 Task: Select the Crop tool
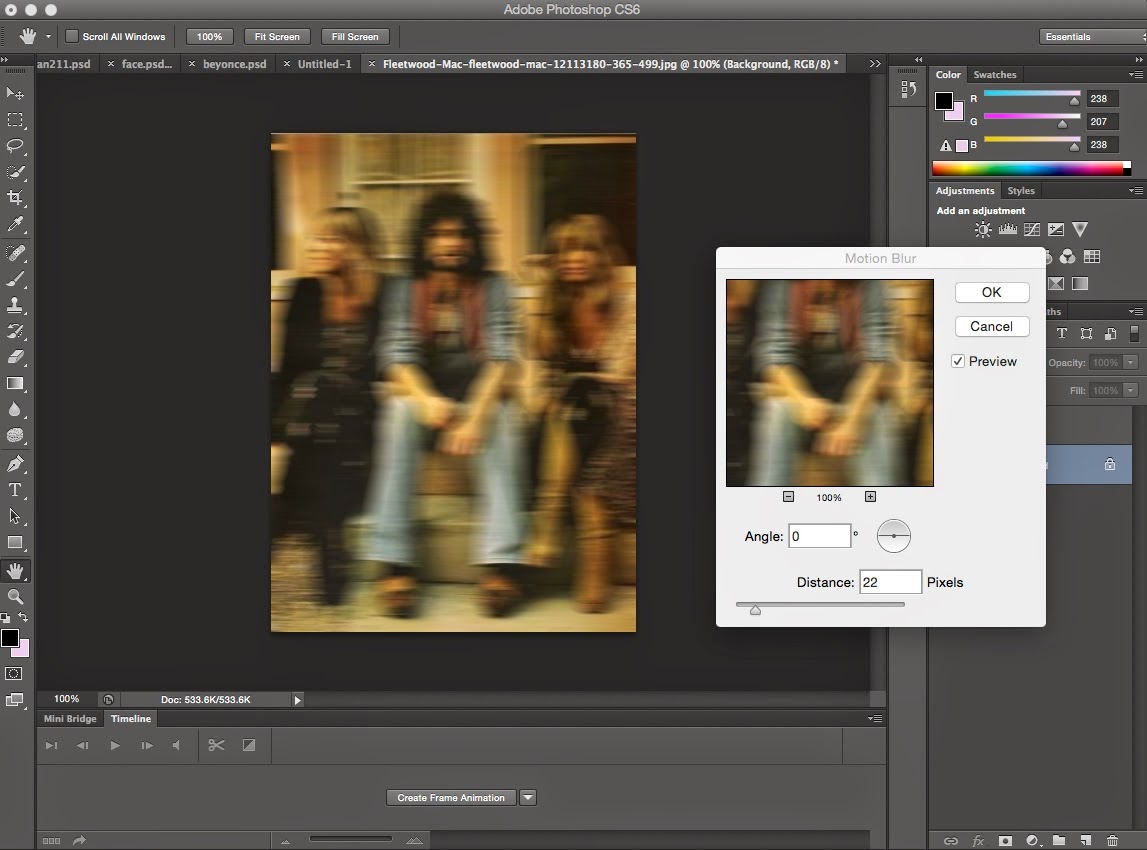coord(15,198)
